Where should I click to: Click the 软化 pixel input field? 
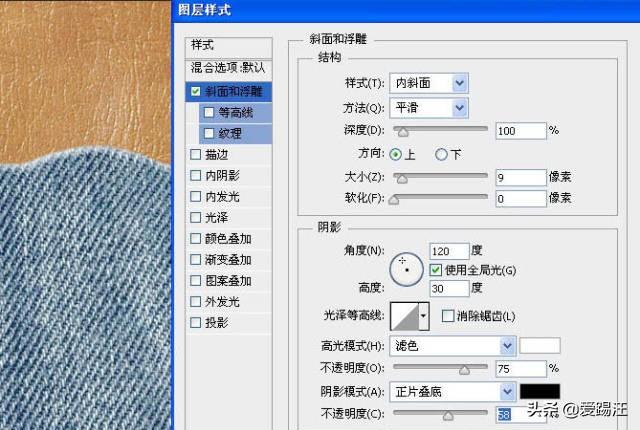(x=521, y=199)
